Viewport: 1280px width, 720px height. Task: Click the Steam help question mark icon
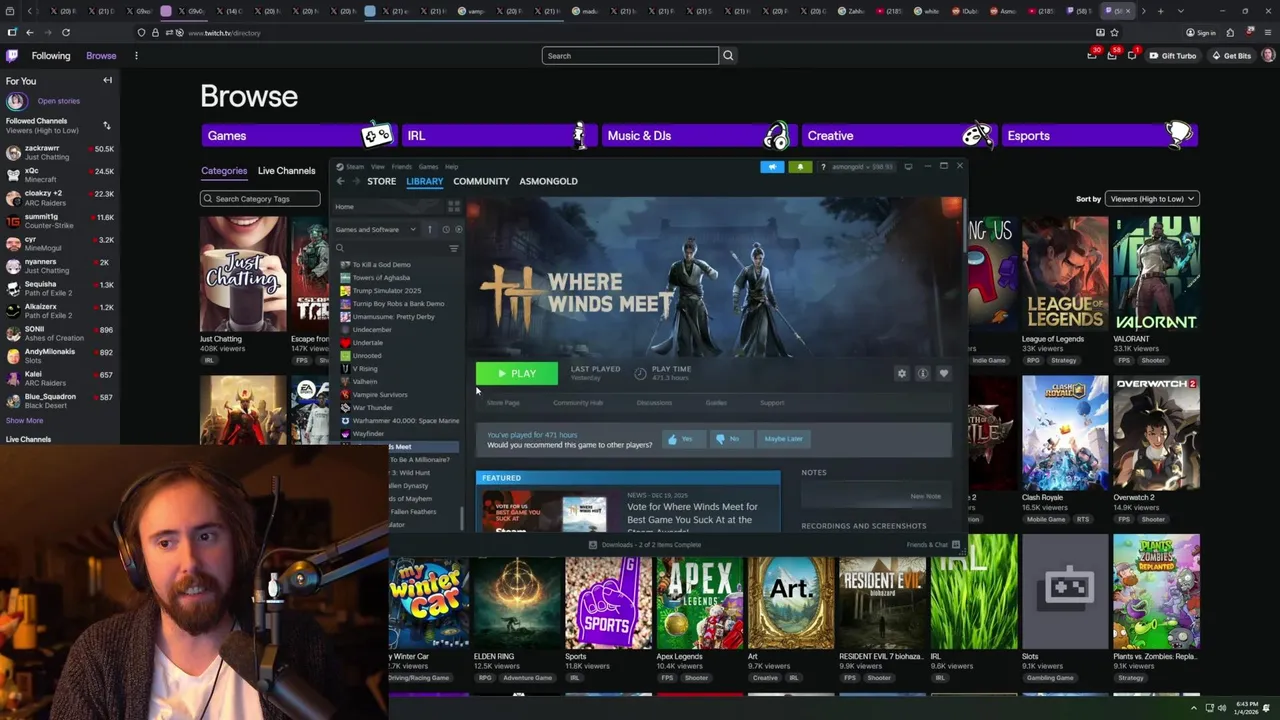(823, 167)
